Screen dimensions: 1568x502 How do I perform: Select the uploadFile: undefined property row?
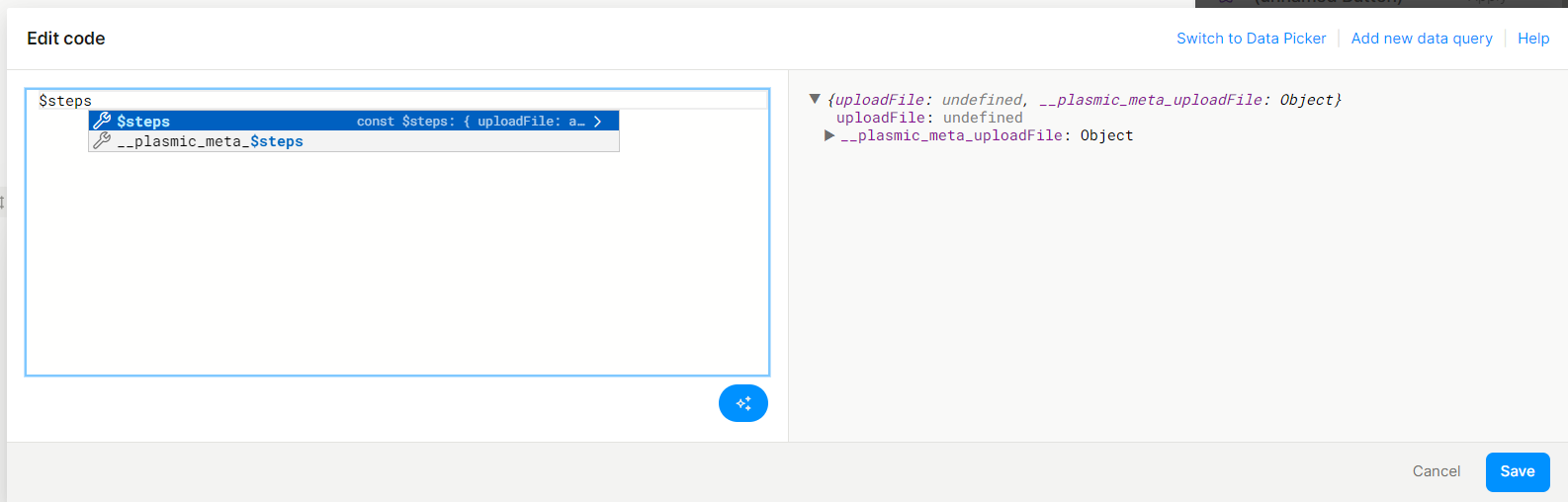tap(928, 118)
